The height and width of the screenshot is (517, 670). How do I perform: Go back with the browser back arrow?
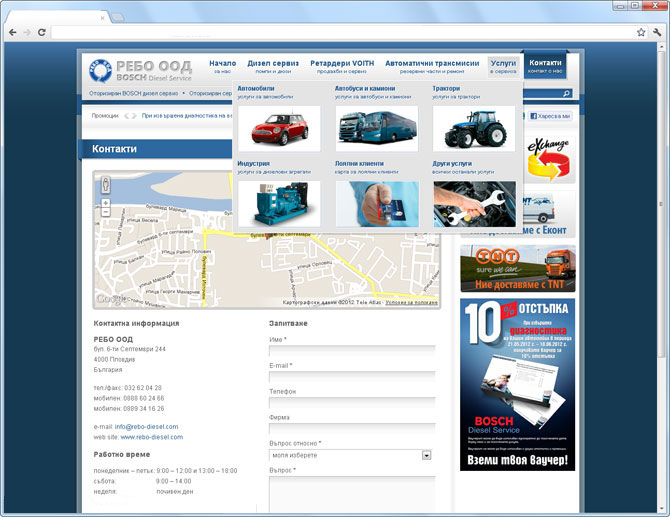[13, 32]
